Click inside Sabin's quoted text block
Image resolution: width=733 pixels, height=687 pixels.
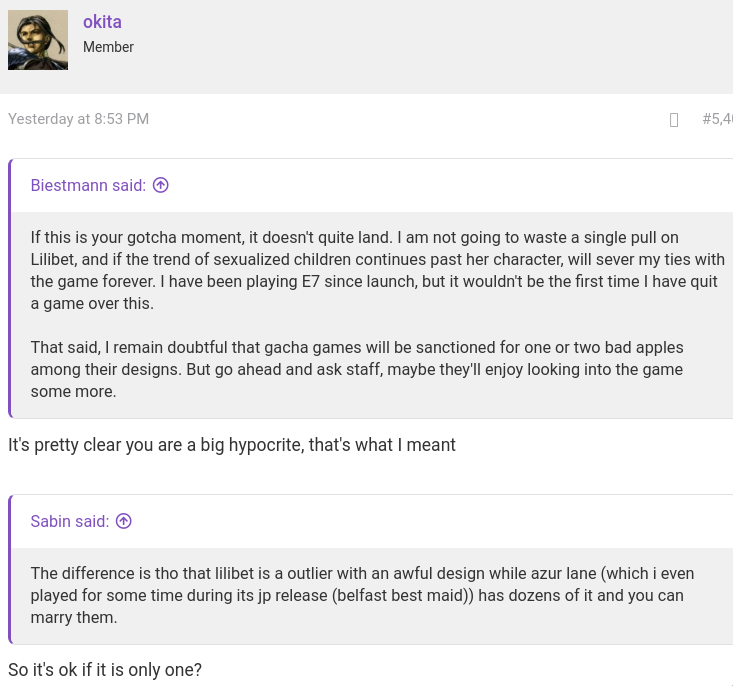(x=372, y=596)
